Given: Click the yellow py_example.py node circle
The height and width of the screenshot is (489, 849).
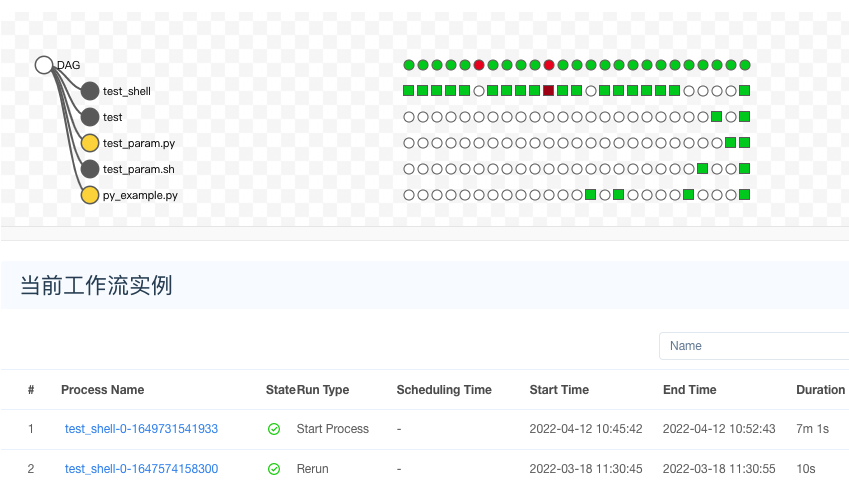Looking at the screenshot, I should tap(90, 195).
